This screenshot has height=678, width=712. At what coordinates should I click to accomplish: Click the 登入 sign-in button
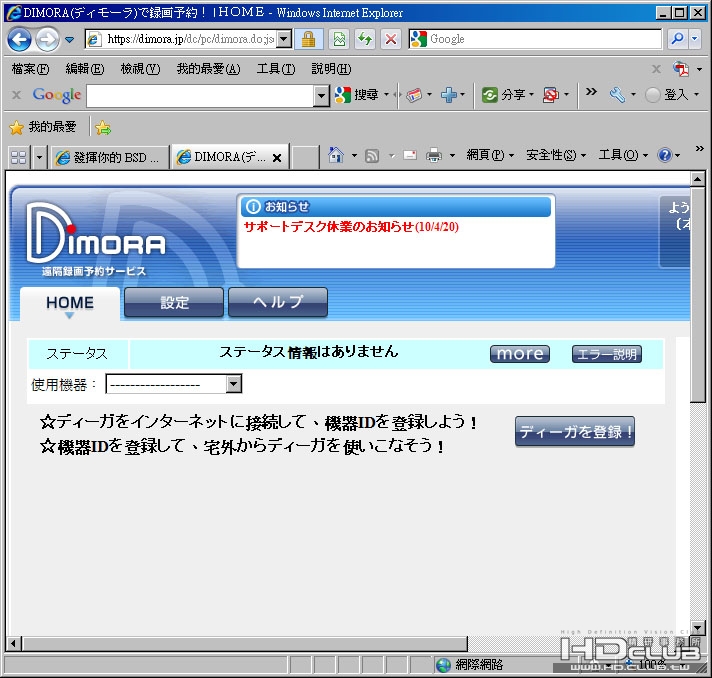tap(668, 94)
